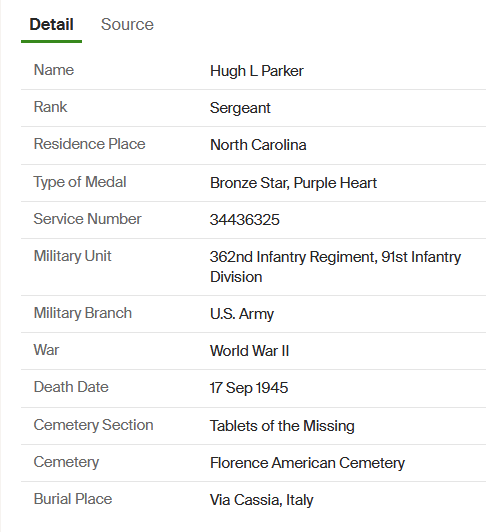Screen dimensions: 495x532
Task: Click the Type of Medal label
Action: pyautogui.click(x=80, y=182)
